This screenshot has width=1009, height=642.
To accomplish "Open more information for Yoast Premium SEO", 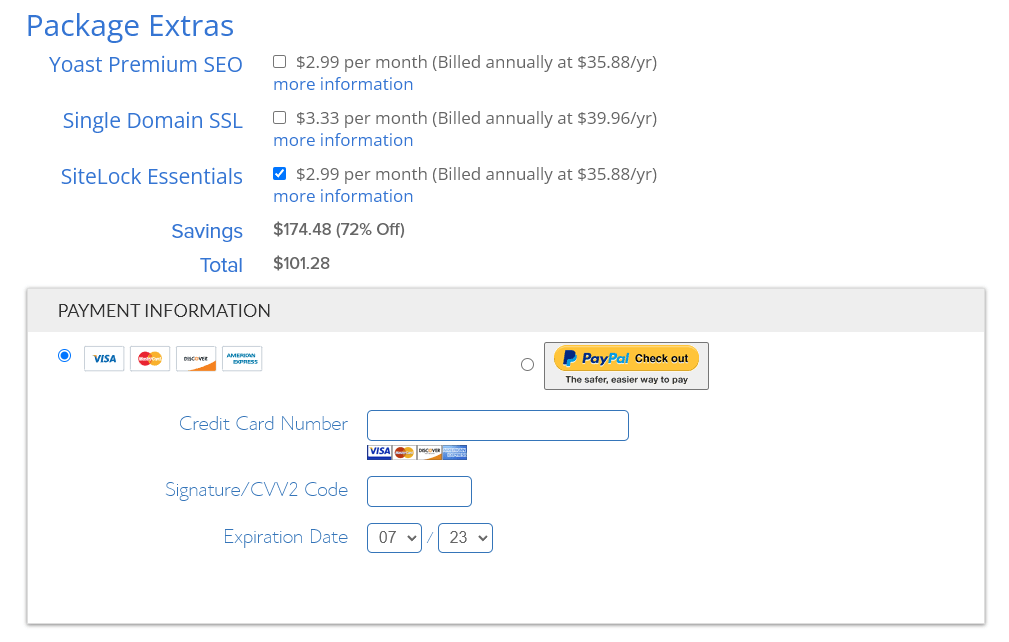I will coord(343,84).
